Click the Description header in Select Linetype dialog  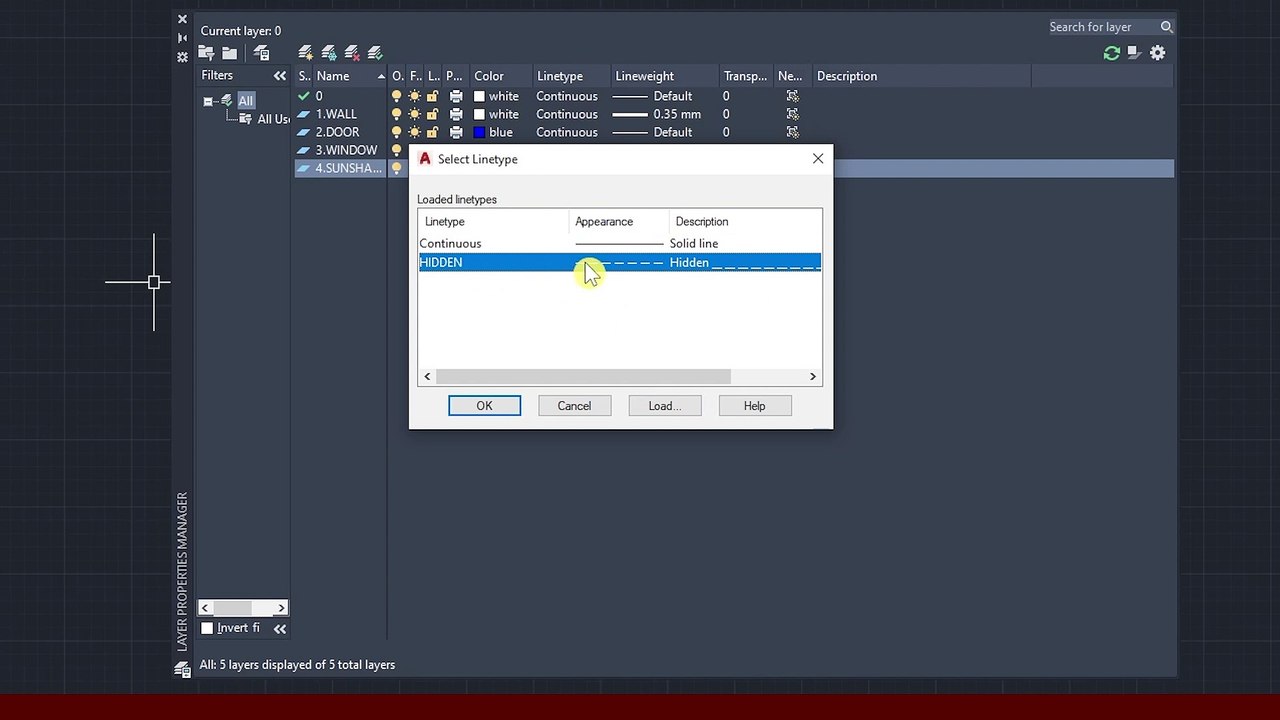(745, 222)
